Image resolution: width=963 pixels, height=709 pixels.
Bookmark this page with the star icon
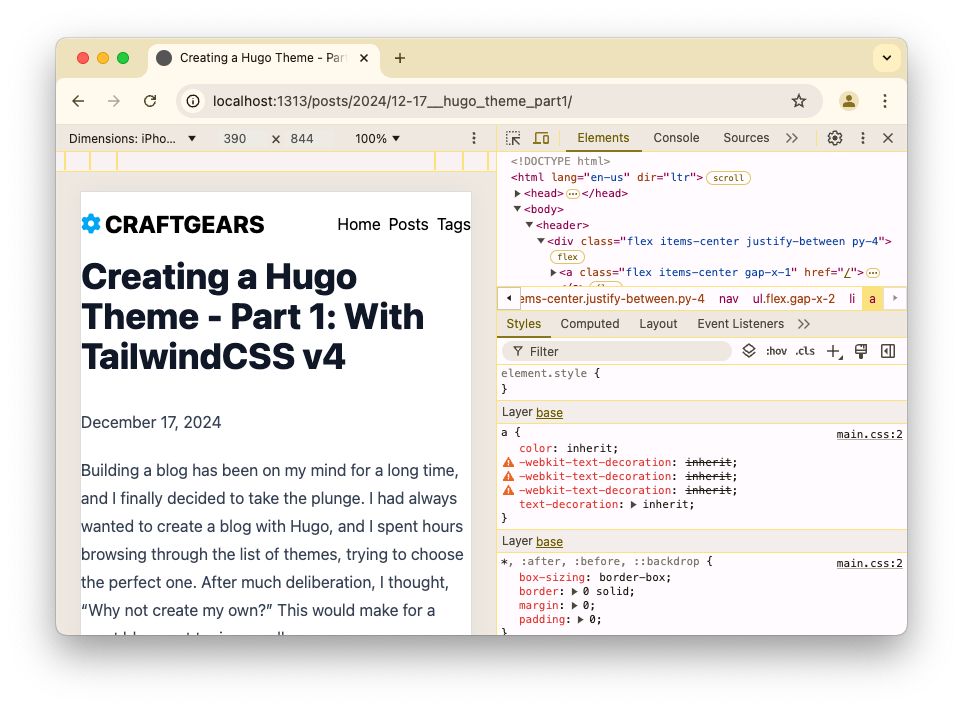[x=798, y=101]
